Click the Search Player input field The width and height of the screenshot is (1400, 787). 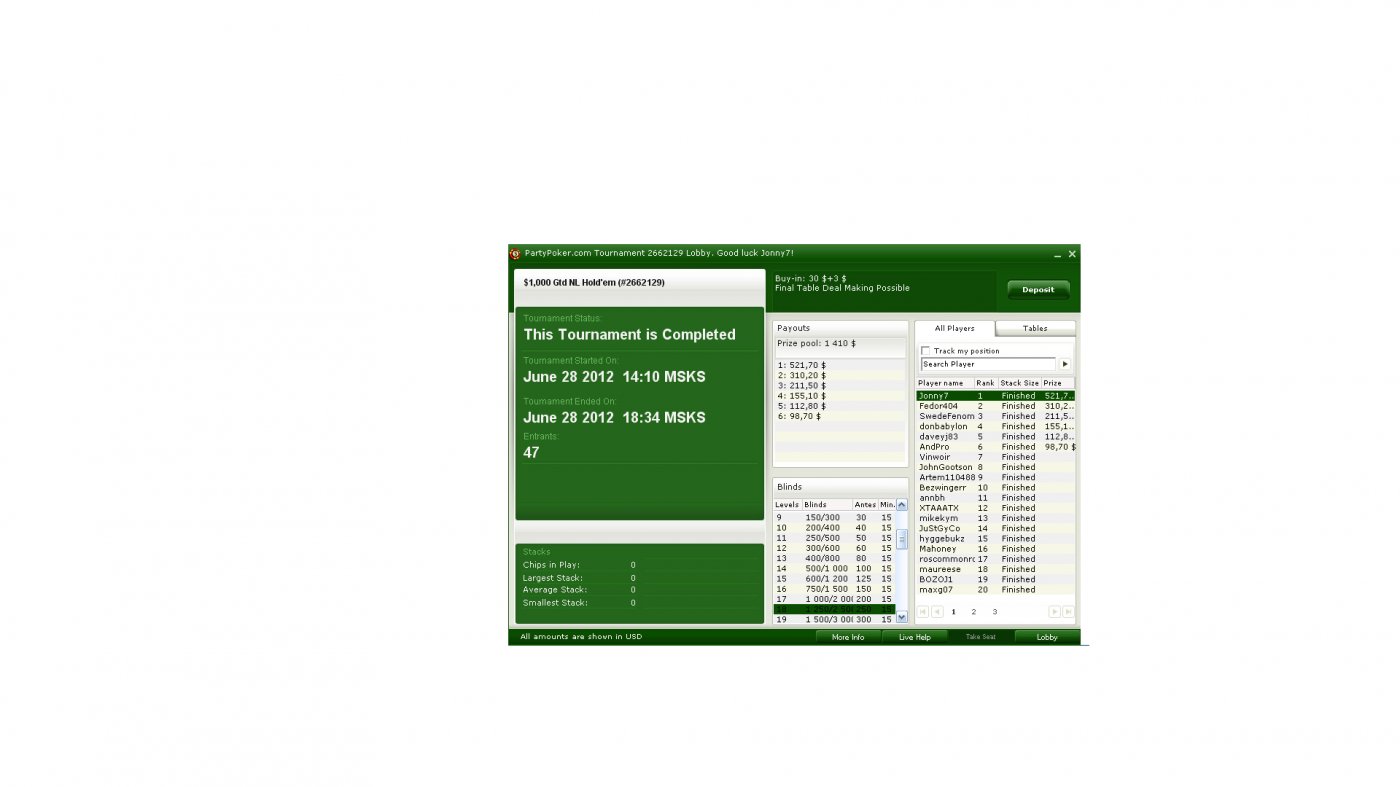pos(988,365)
